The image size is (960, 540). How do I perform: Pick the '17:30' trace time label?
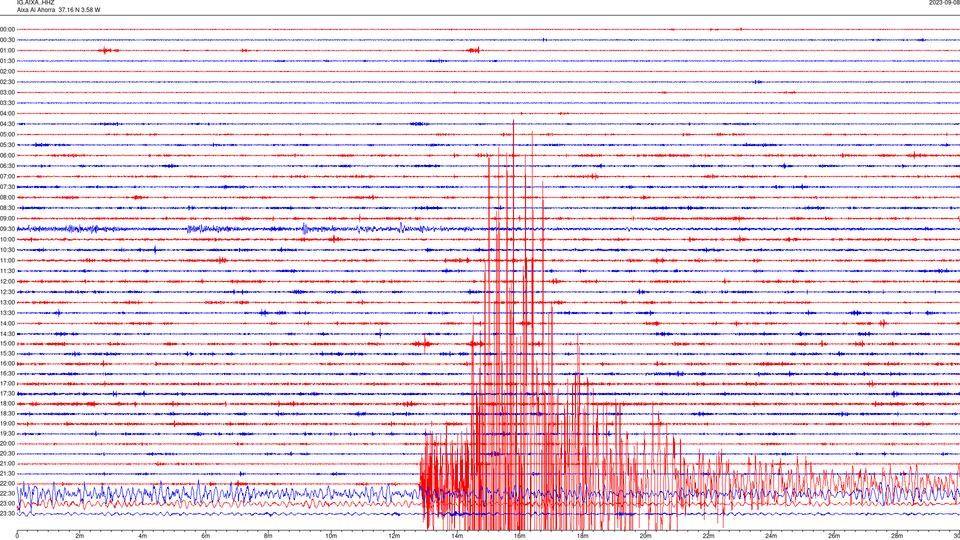tap(7, 394)
